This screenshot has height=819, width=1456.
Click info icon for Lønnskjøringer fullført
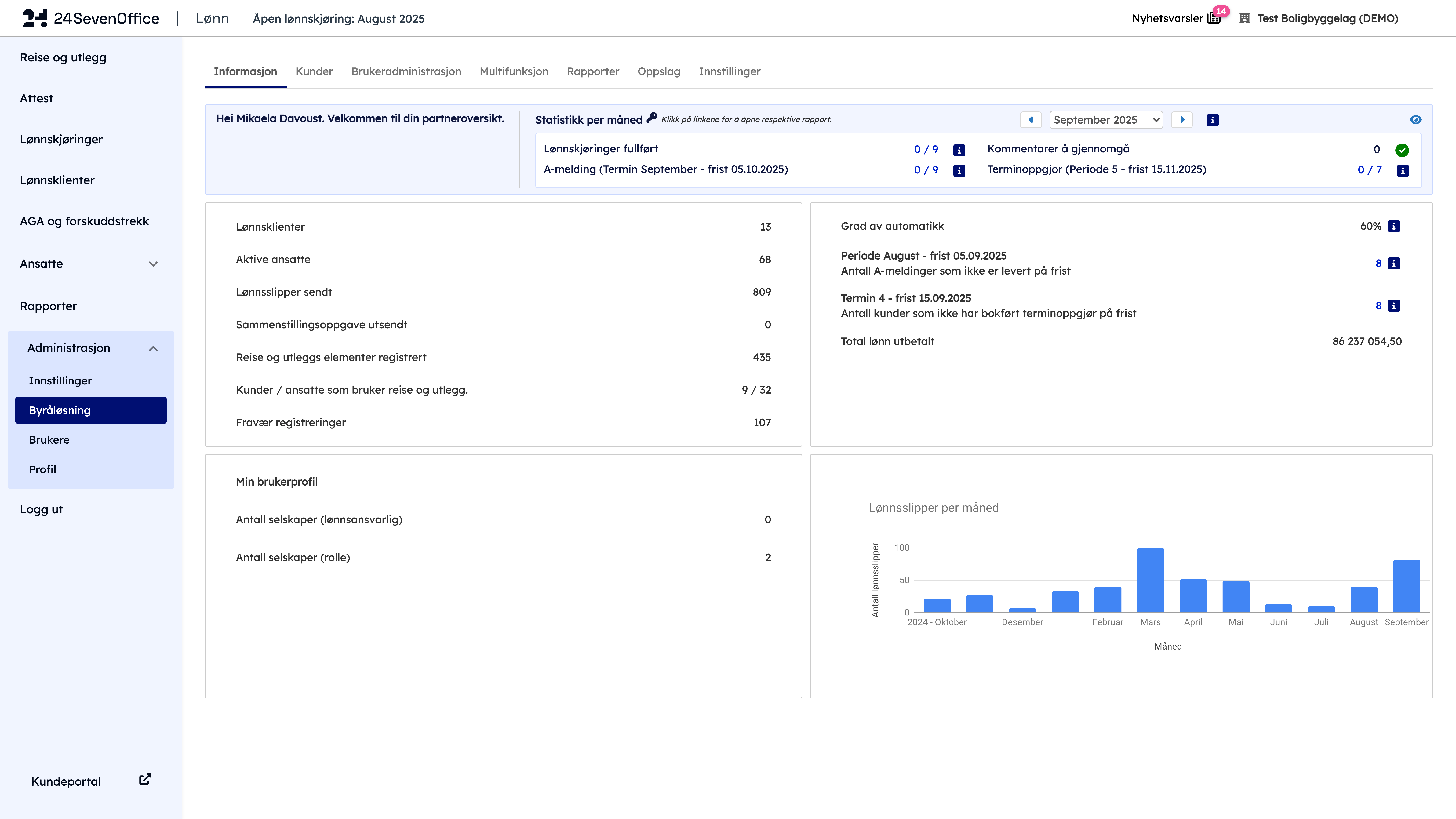tap(959, 150)
